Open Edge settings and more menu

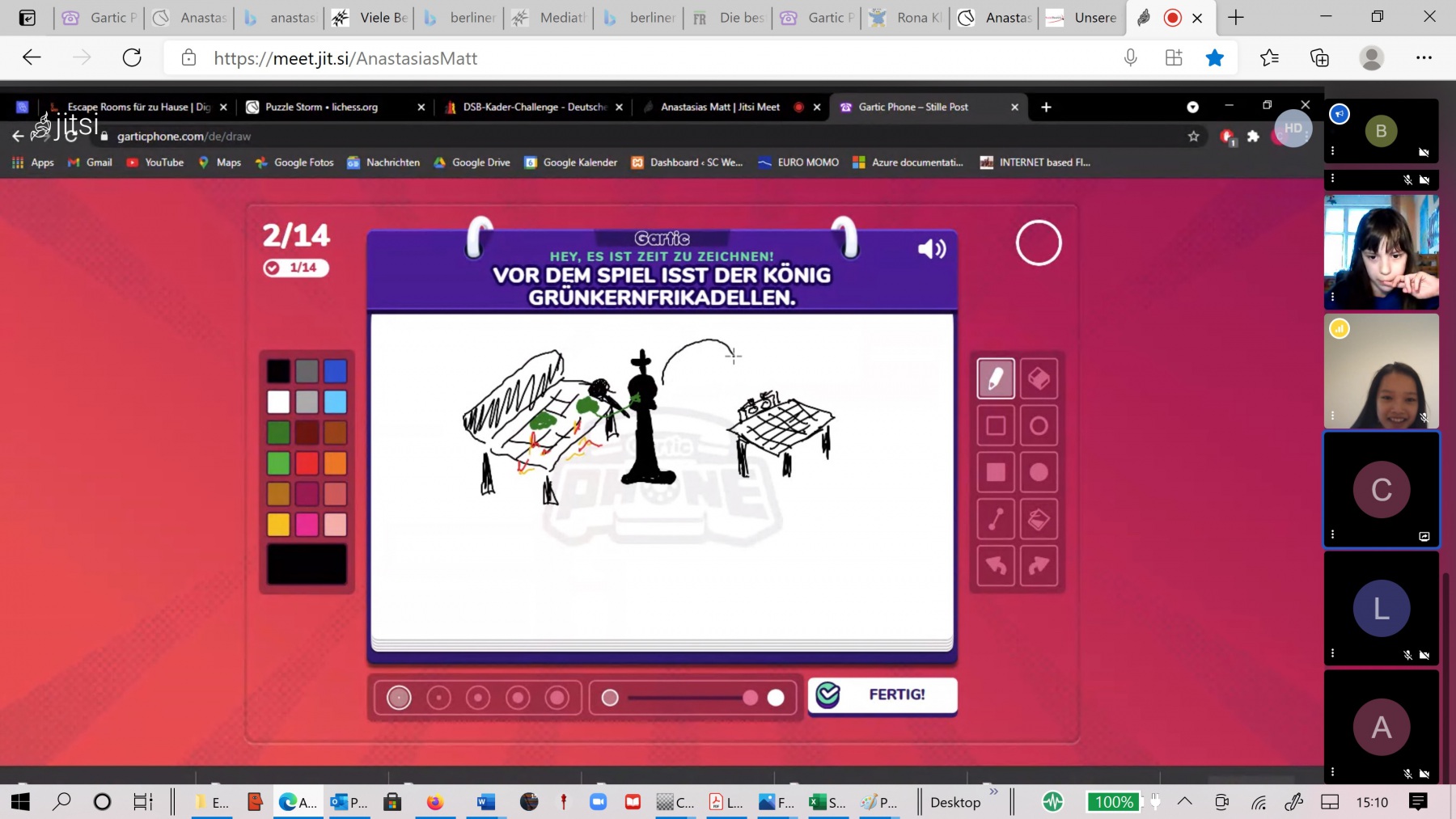1424,58
